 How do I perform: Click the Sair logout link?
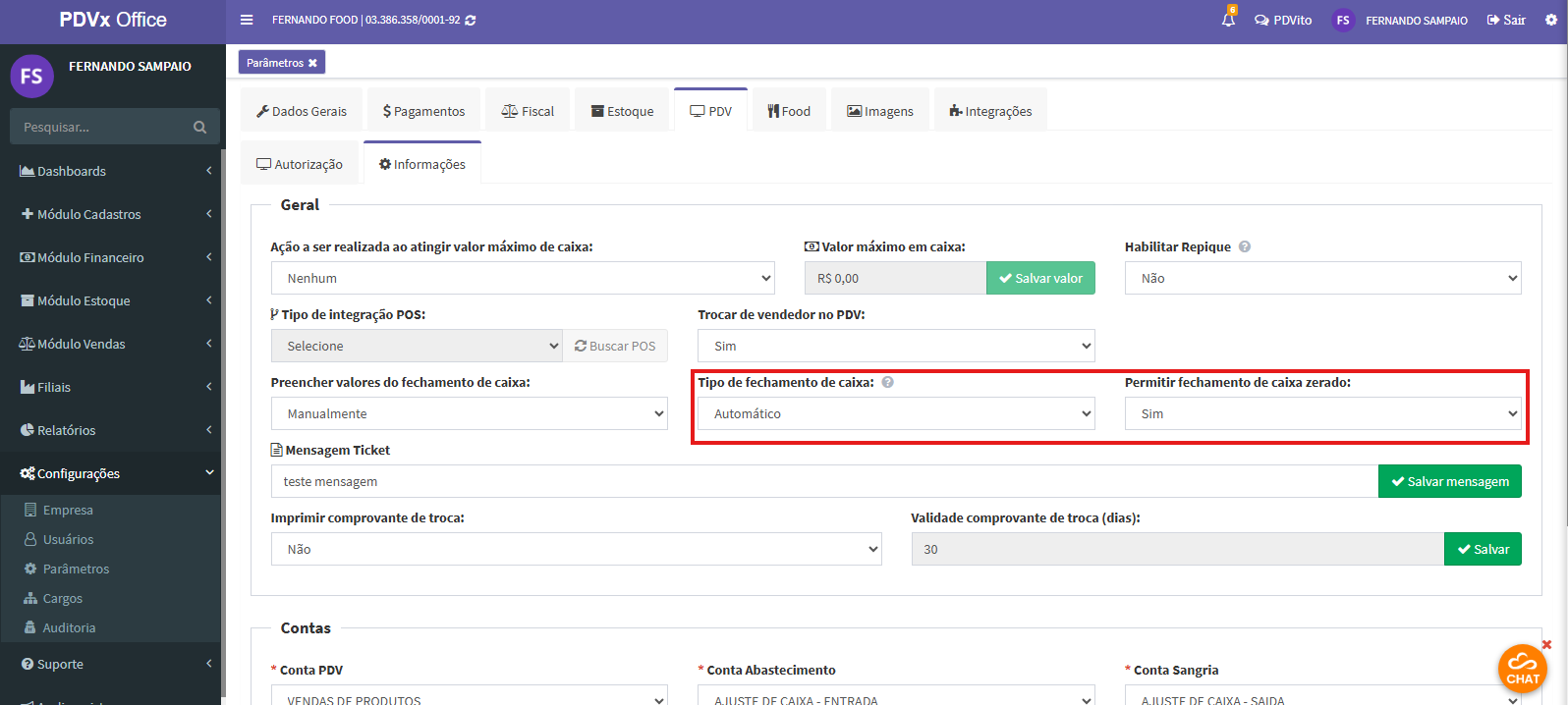1506,20
